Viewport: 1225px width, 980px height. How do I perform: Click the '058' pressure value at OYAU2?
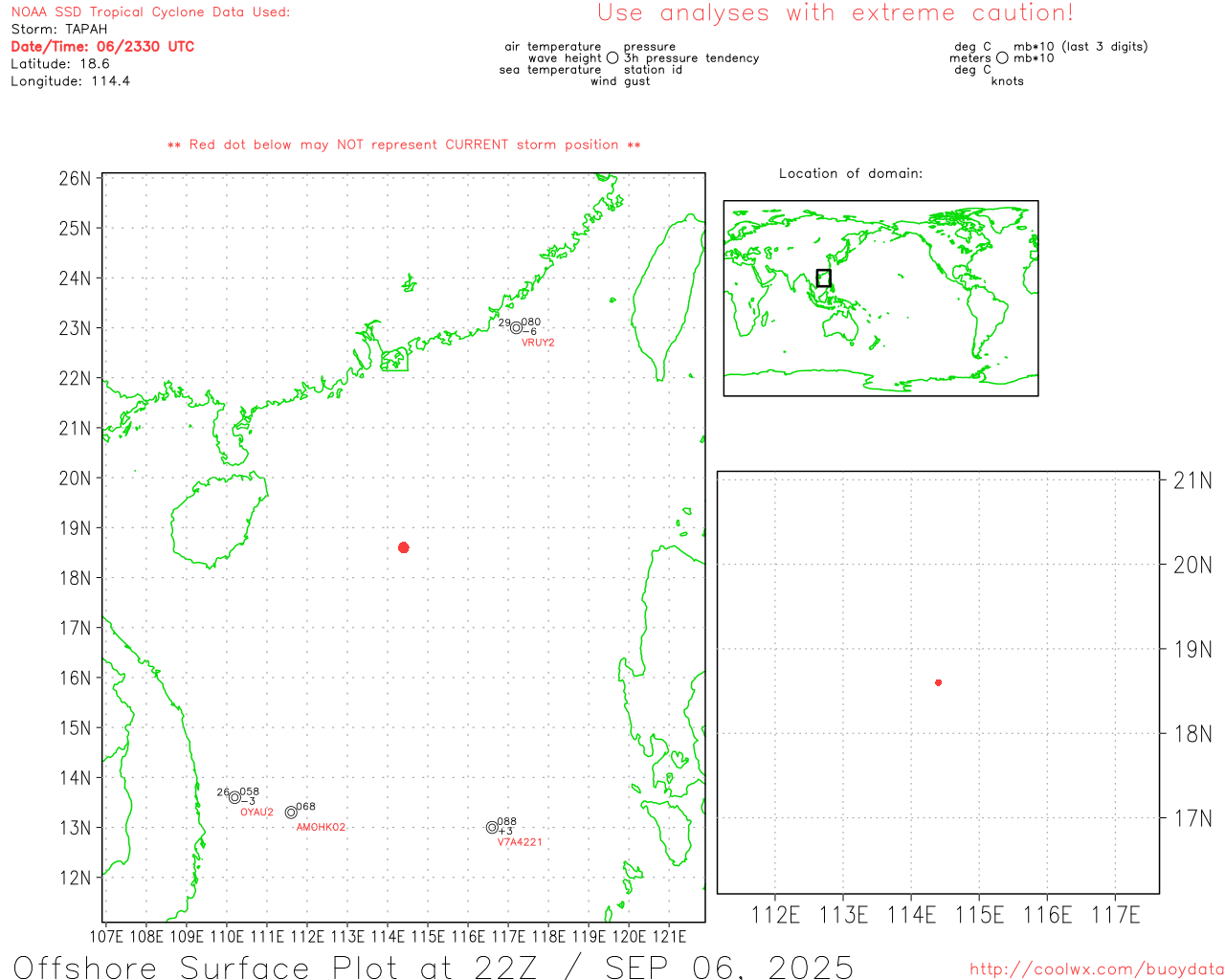pyautogui.click(x=250, y=791)
